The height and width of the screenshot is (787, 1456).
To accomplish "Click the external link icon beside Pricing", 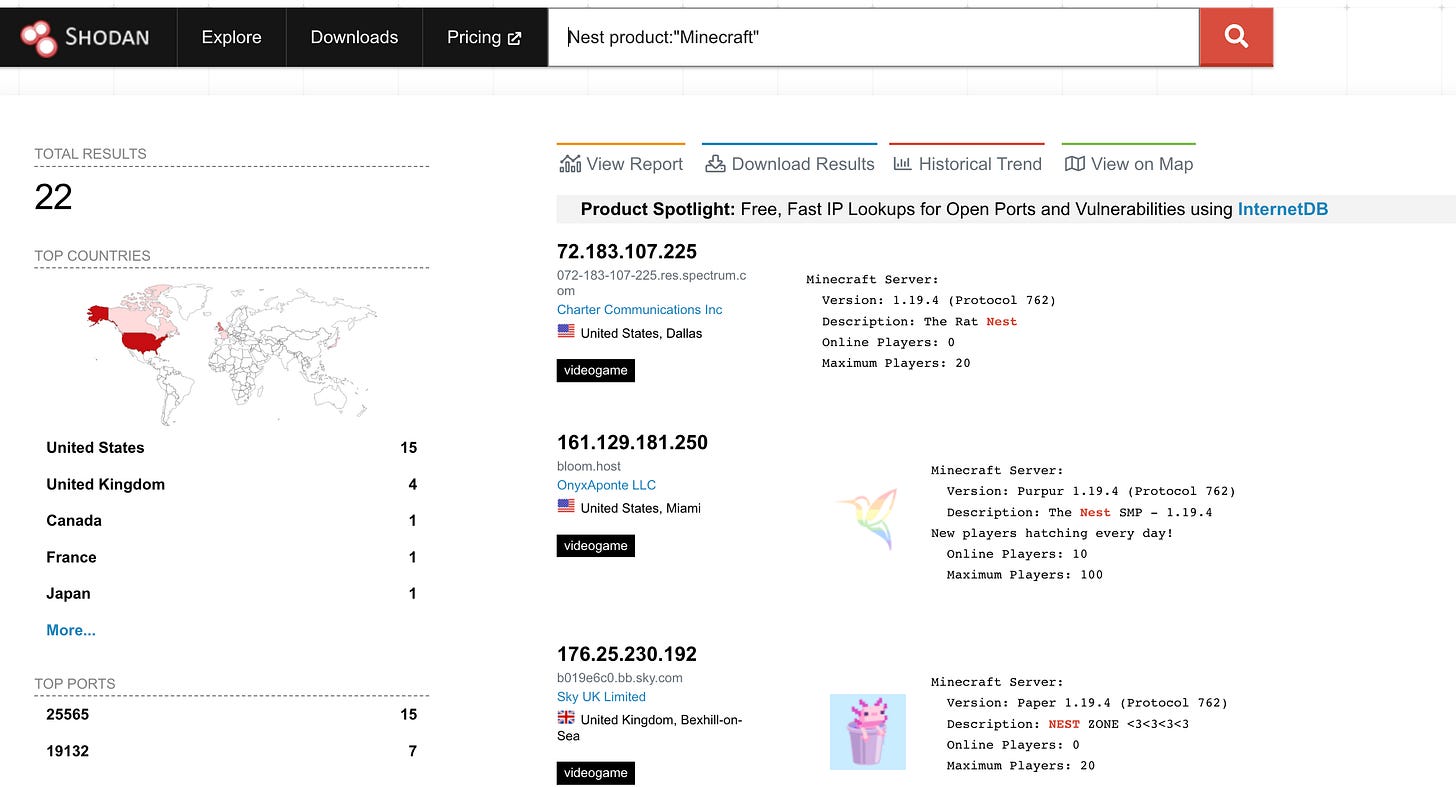I will click(515, 38).
